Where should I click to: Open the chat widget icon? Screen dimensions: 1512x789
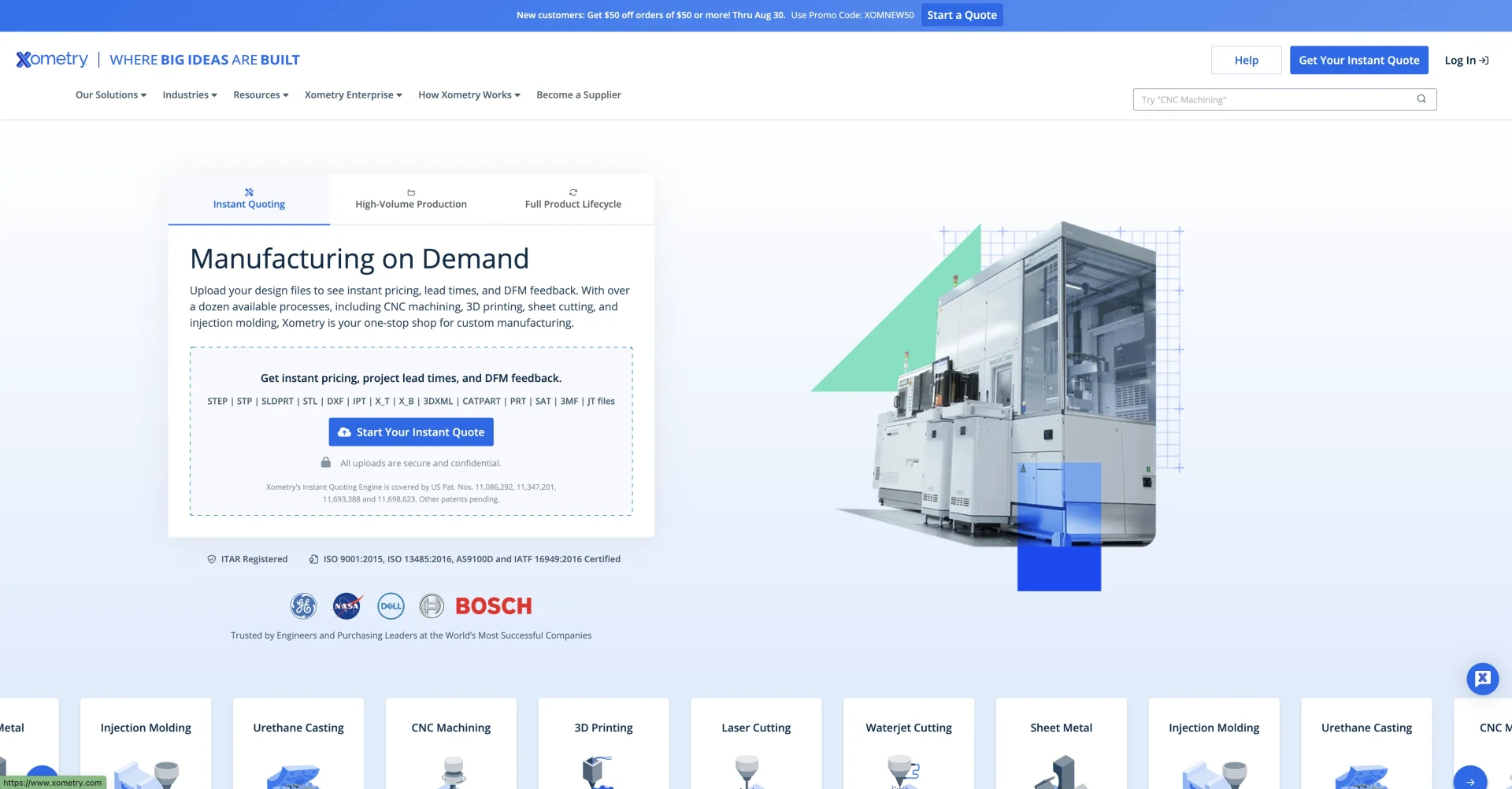point(1482,679)
